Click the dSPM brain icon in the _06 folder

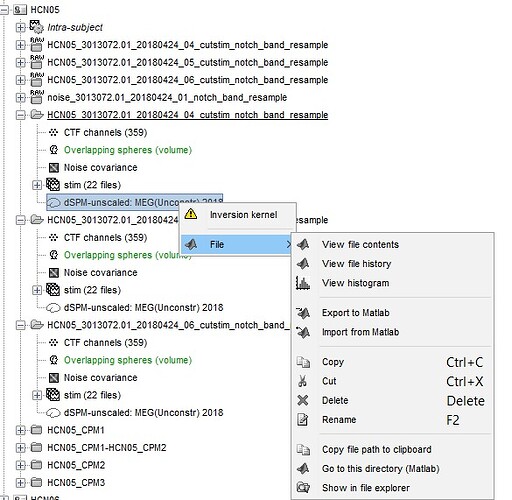(53, 413)
